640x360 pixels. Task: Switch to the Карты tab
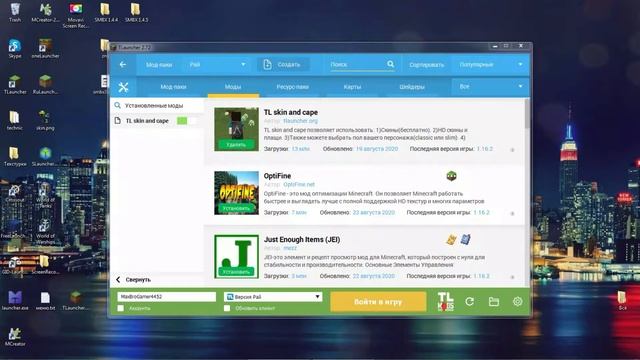(x=352, y=87)
